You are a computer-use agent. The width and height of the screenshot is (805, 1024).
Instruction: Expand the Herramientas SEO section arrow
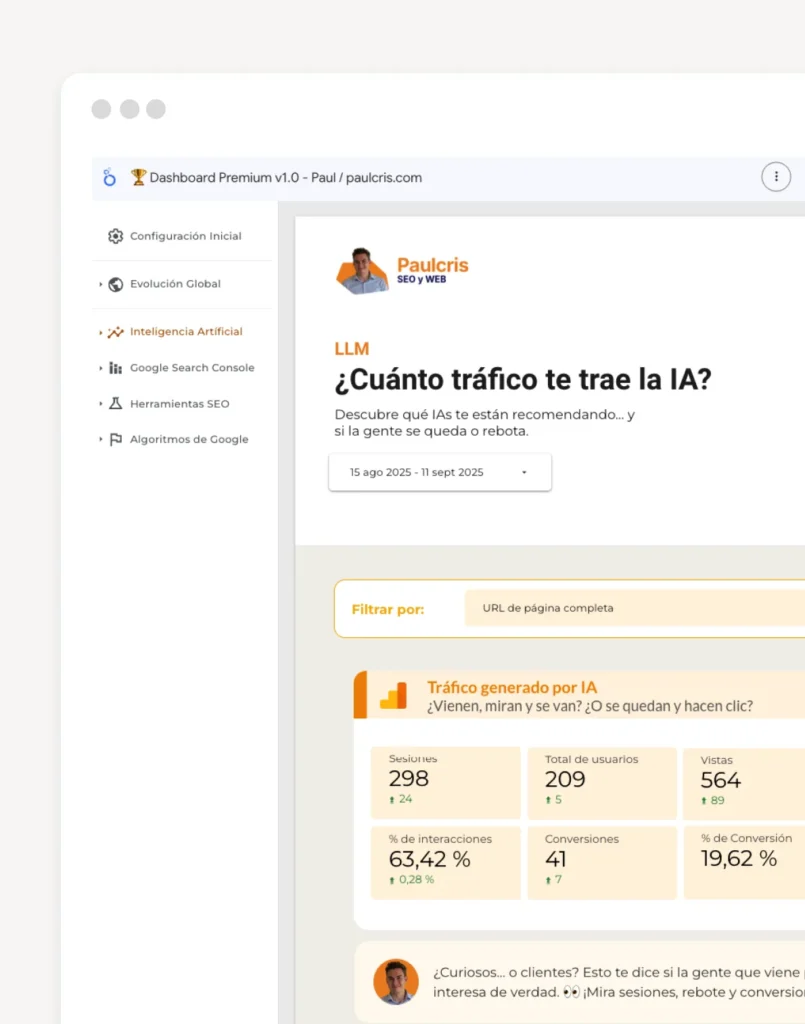pyautogui.click(x=101, y=404)
